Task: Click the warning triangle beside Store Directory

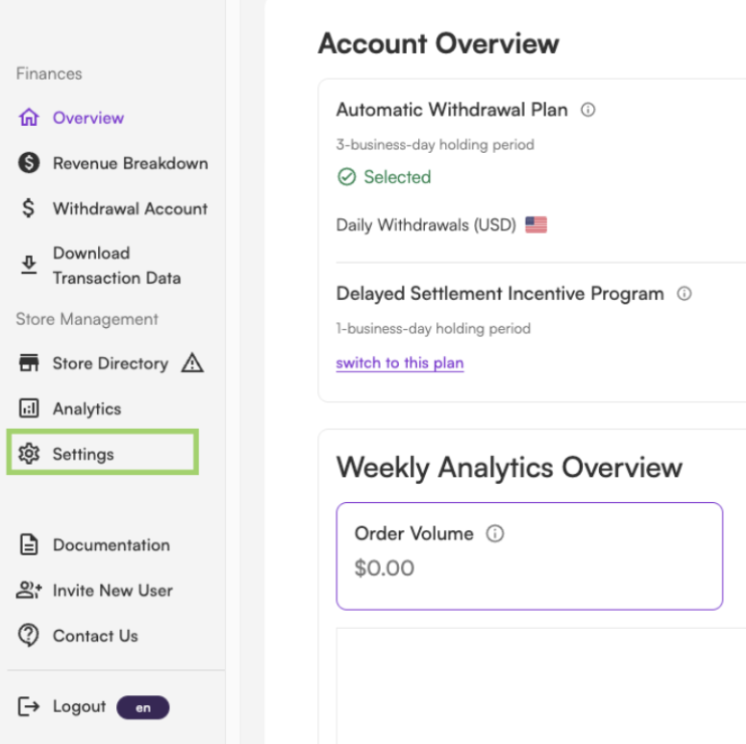Action: point(192,362)
